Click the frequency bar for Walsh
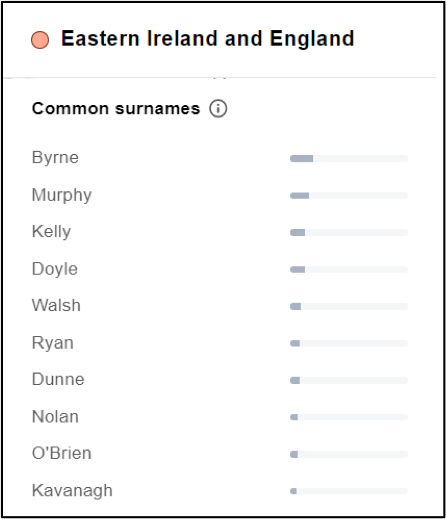 click(x=349, y=306)
